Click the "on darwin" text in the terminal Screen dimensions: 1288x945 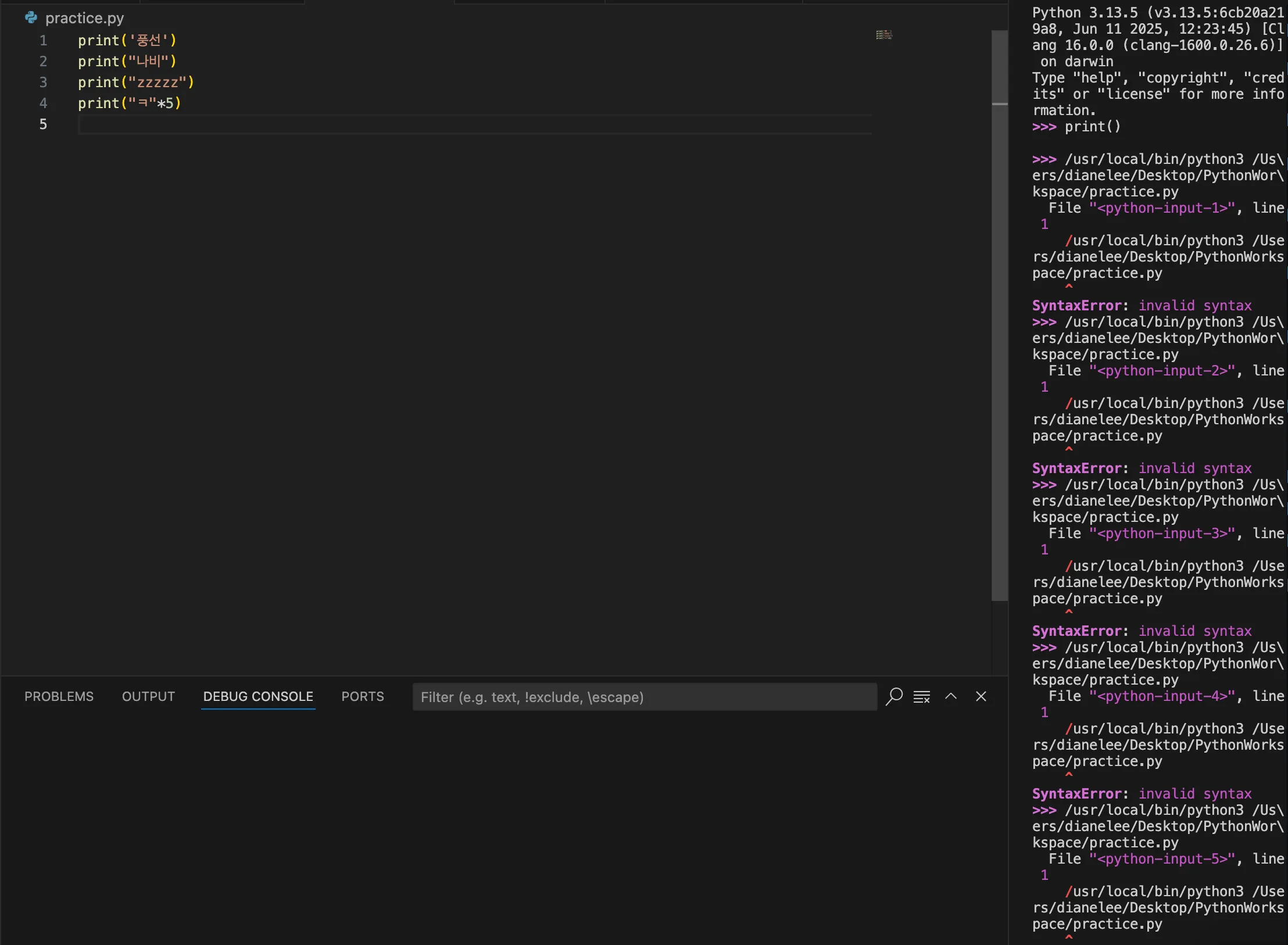(1076, 62)
